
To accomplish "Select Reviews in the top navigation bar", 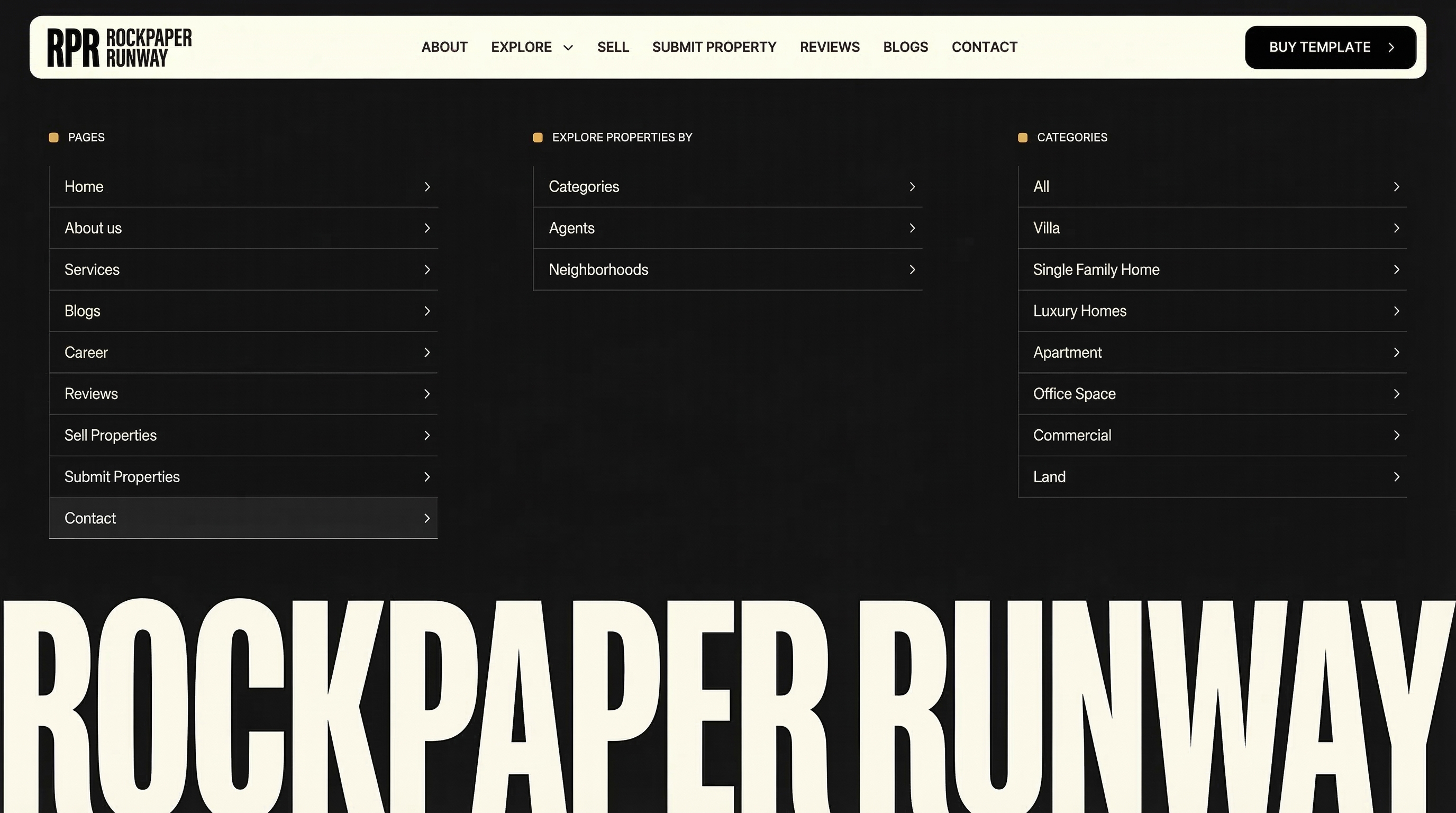I will [829, 47].
